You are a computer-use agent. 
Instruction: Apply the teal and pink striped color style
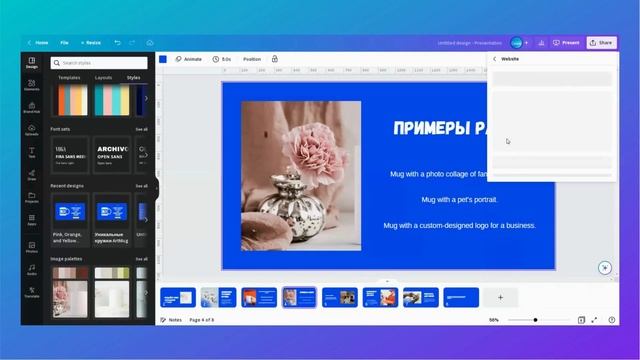tap(112, 100)
